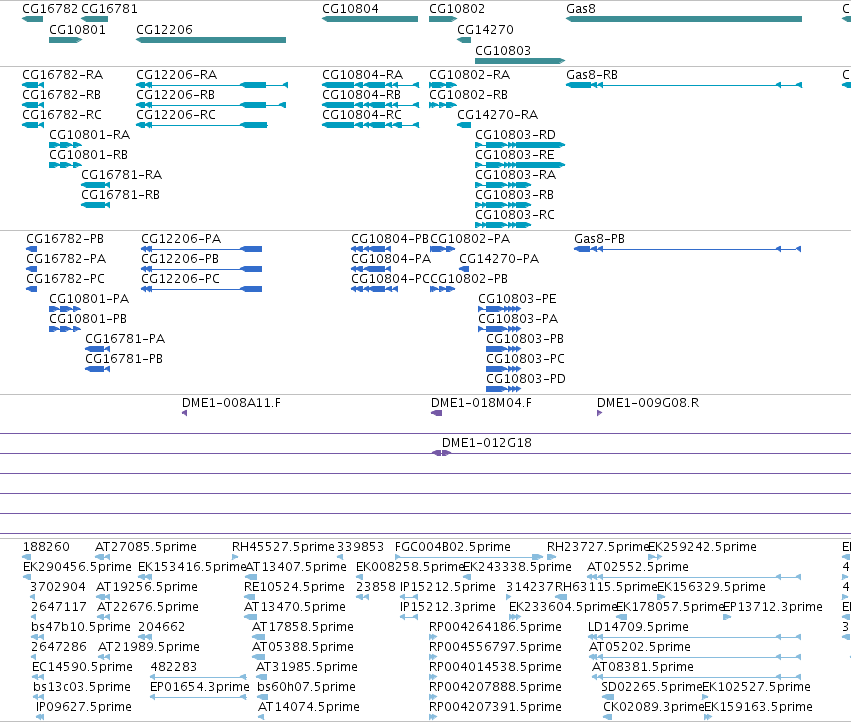The image size is (851, 722).
Task: Click the DME1-009G08.R clone end label
Action: click(x=647, y=403)
